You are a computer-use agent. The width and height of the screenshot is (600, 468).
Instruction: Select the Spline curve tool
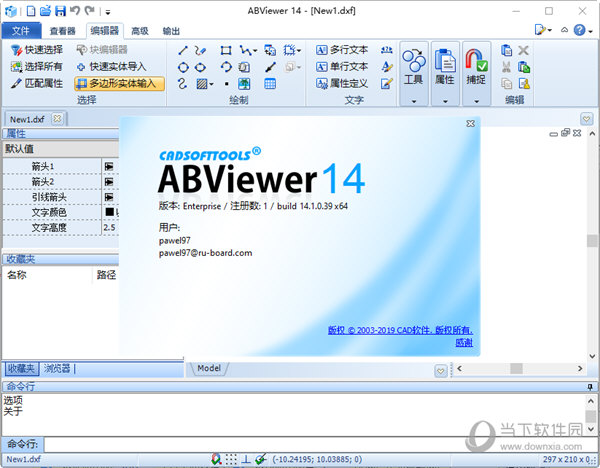tap(183, 84)
